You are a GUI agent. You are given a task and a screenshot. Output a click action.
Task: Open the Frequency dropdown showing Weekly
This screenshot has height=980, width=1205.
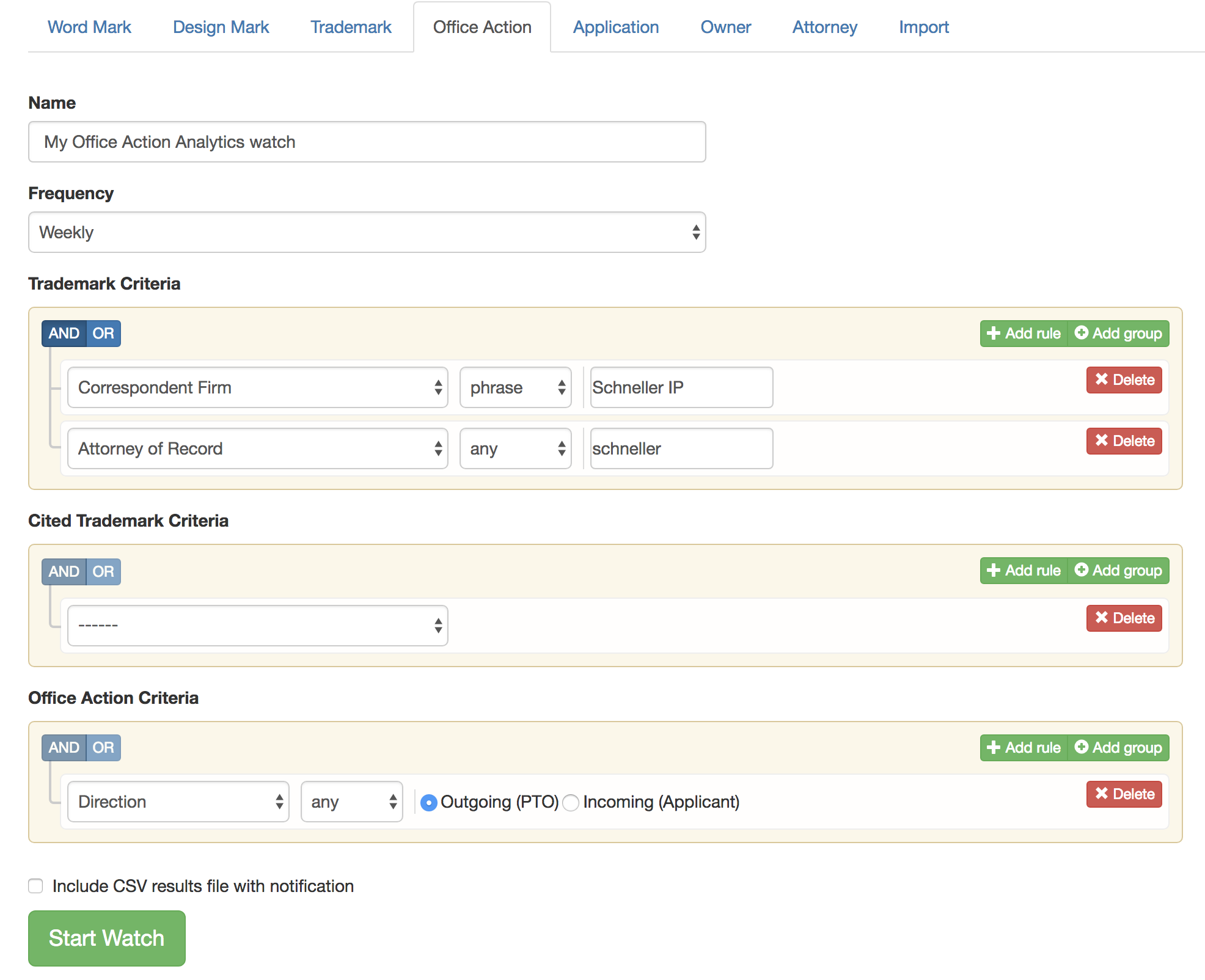(x=367, y=232)
